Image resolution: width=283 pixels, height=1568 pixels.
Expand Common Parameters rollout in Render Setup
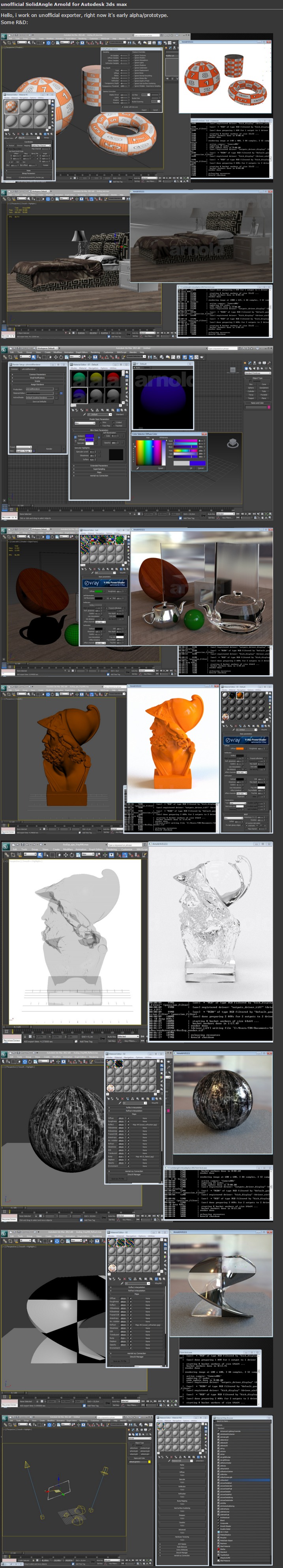click(x=37, y=375)
